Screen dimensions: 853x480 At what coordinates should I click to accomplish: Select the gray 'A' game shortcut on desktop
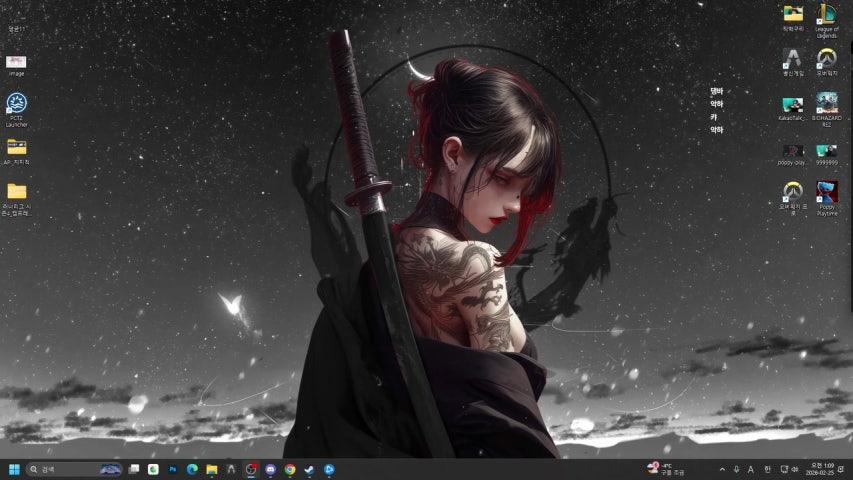pos(792,62)
